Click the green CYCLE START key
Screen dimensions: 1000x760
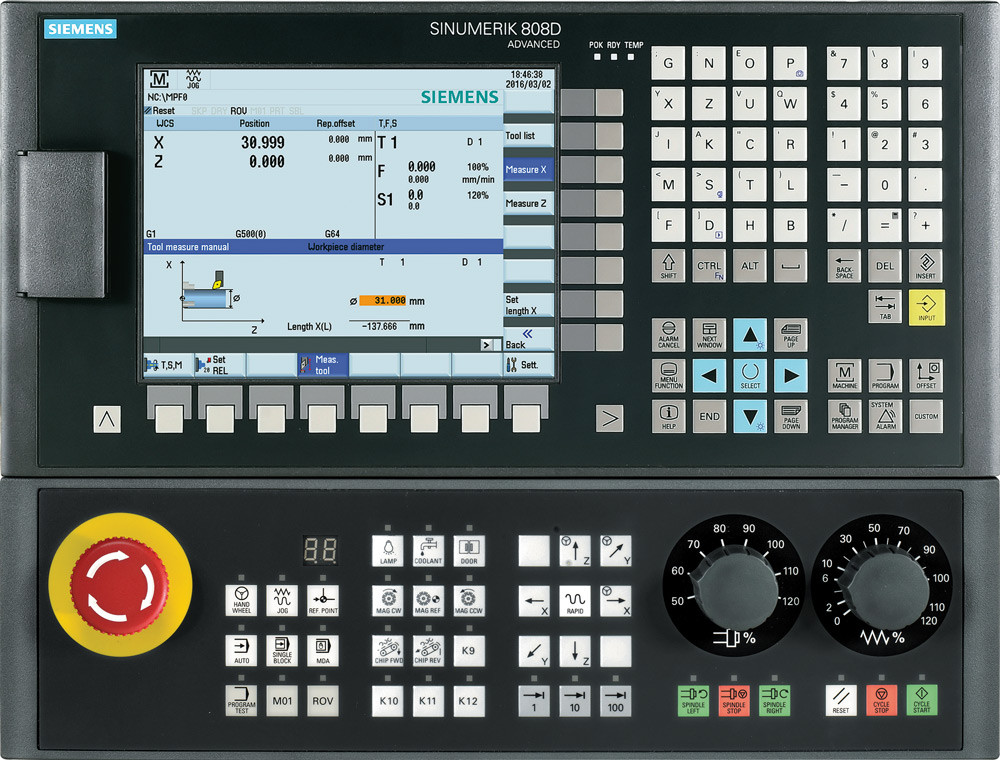click(x=922, y=700)
